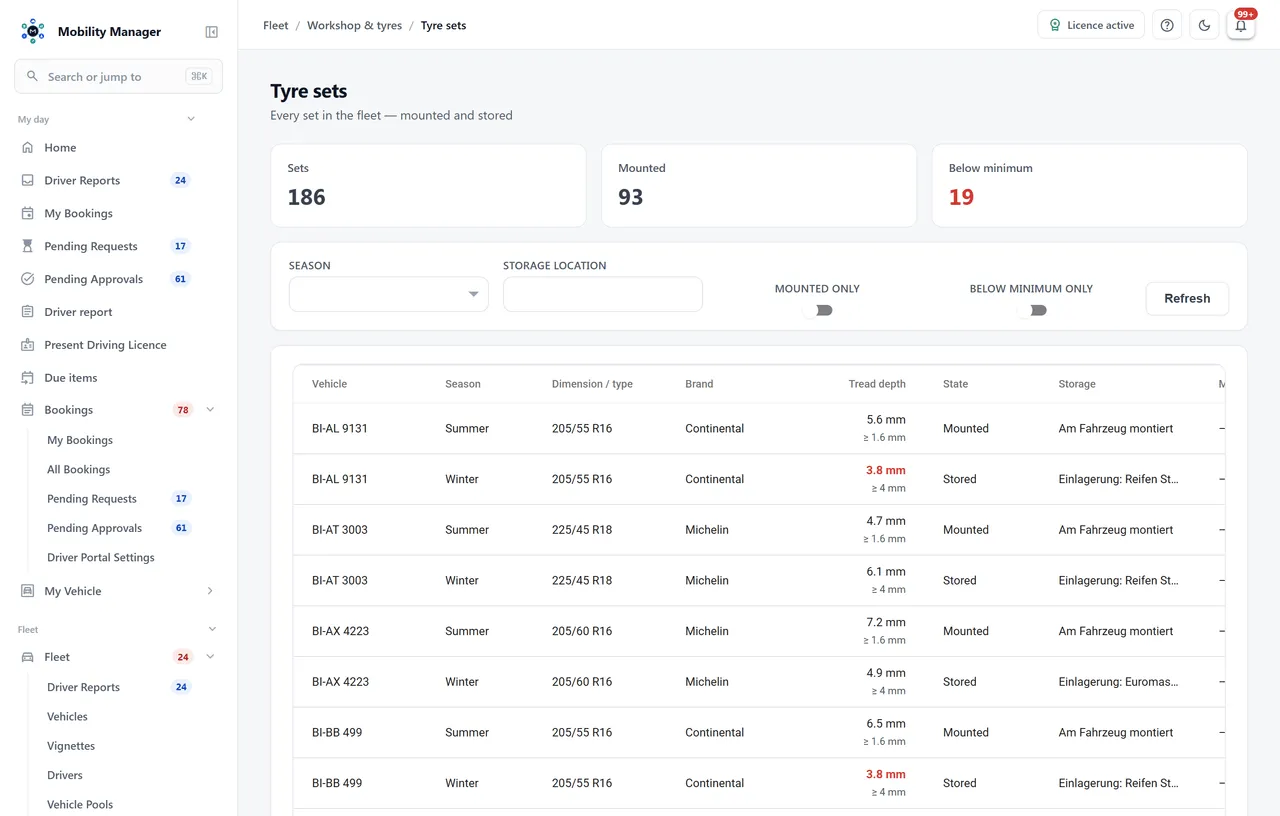The width and height of the screenshot is (1280, 816).
Task: Enable the Mounted Only switch
Action: click(x=818, y=310)
